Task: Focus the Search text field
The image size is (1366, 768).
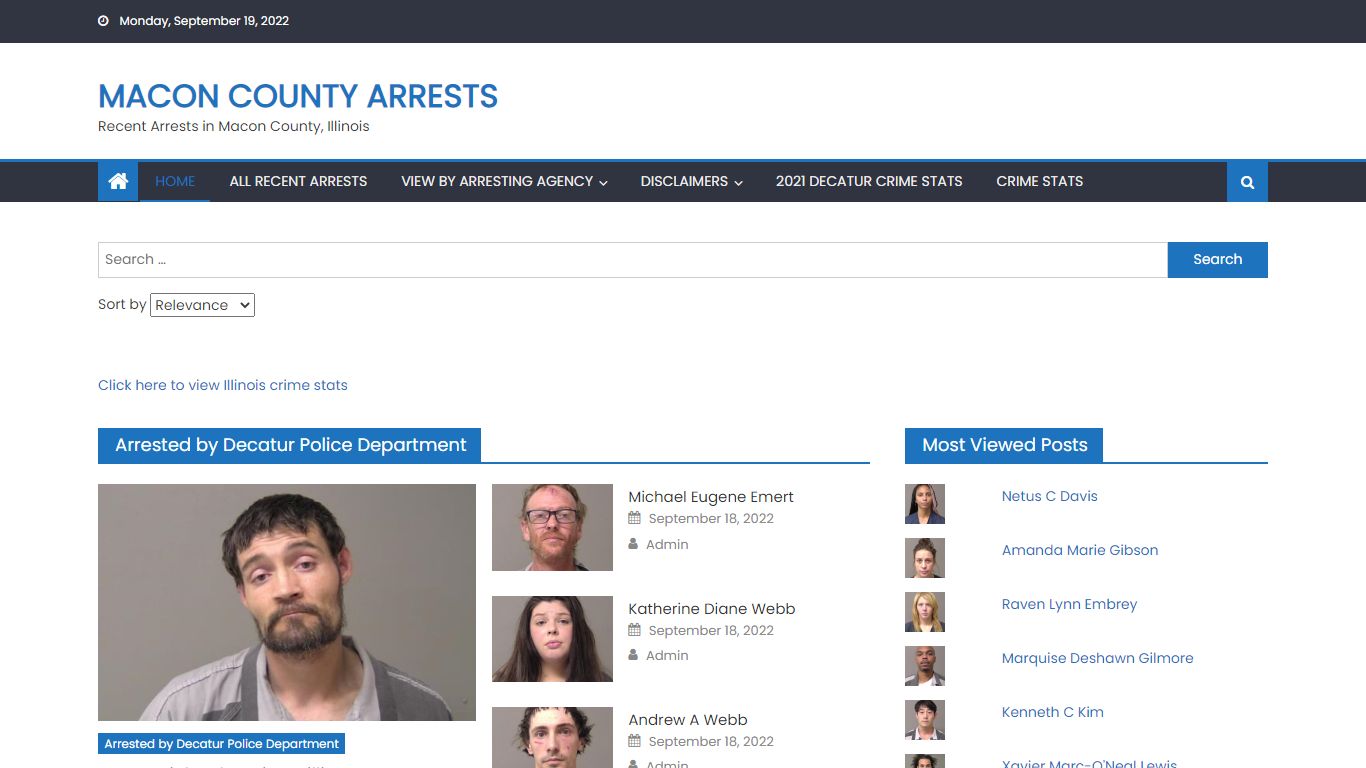Action: tap(632, 260)
